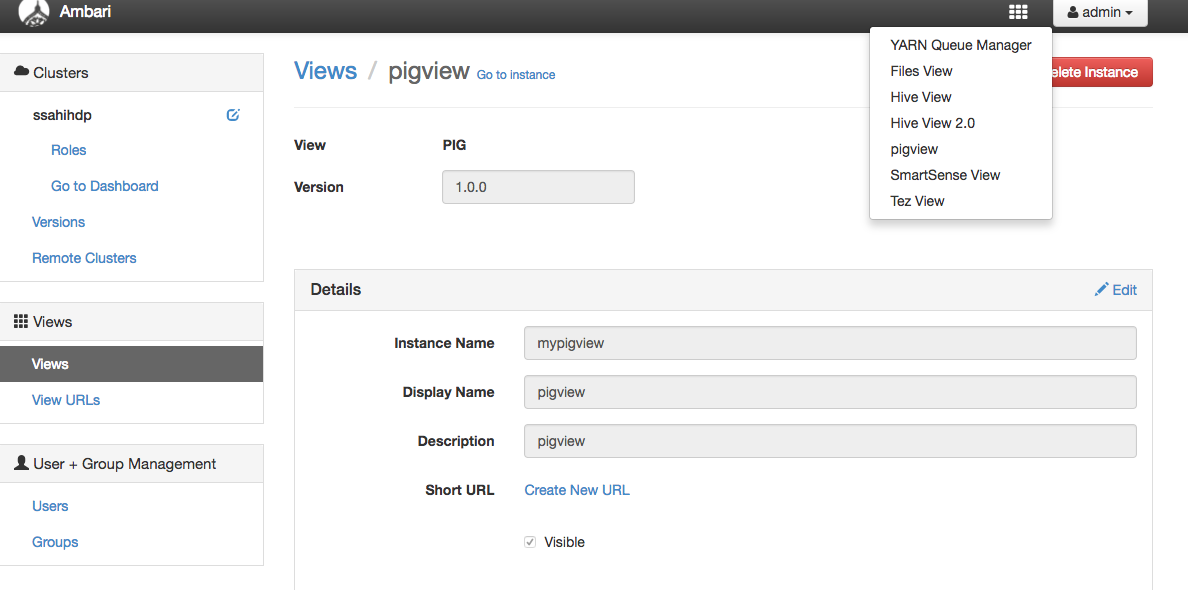Click the admin user icon in top bar
Viewport: 1188px width, 590px height.
pyautogui.click(x=1073, y=12)
